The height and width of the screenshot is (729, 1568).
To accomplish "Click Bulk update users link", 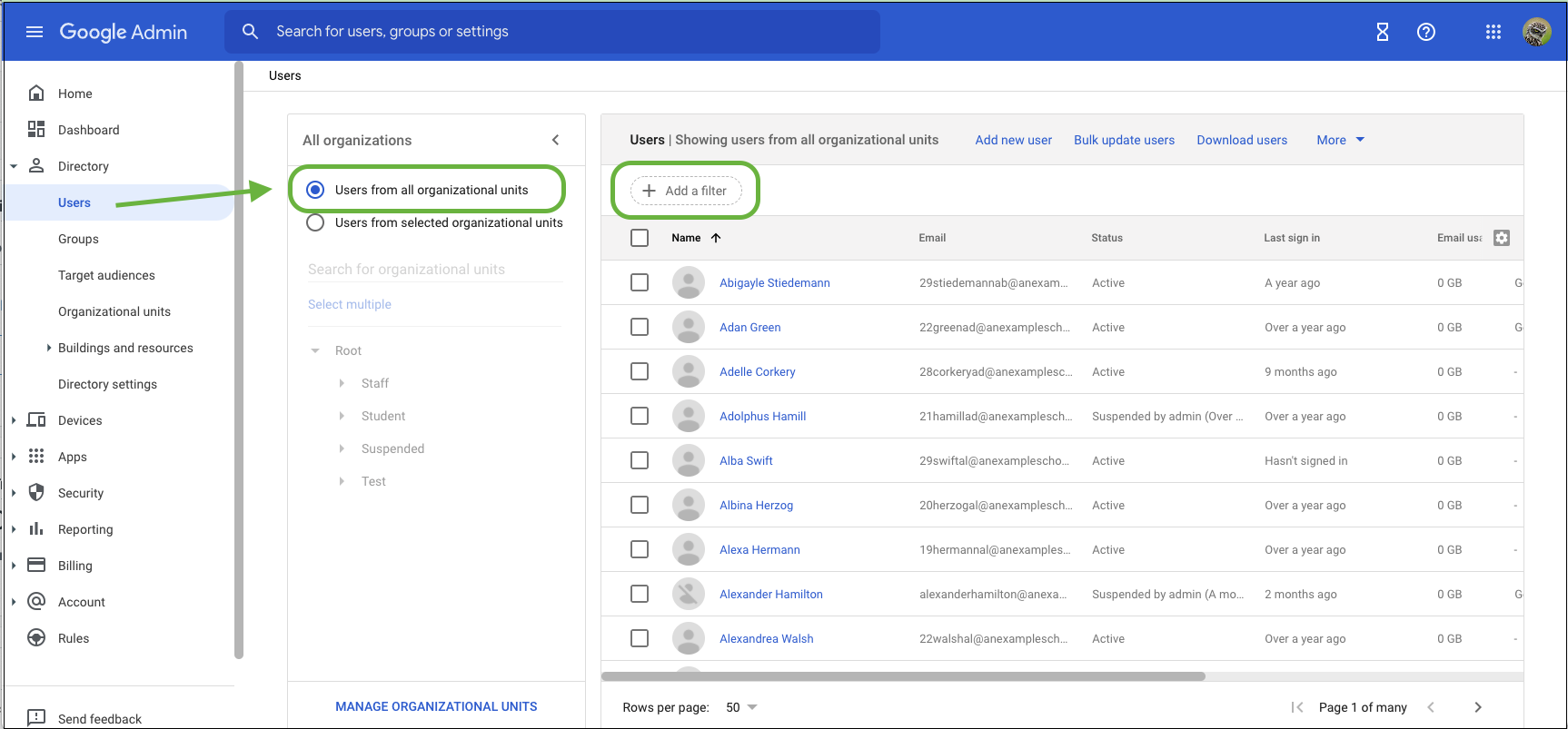I will pyautogui.click(x=1124, y=140).
